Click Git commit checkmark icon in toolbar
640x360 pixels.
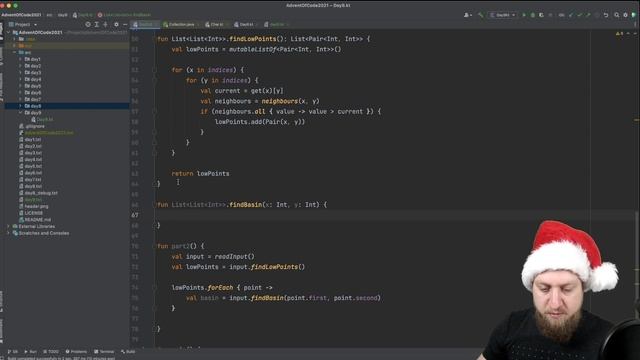[x=580, y=15]
